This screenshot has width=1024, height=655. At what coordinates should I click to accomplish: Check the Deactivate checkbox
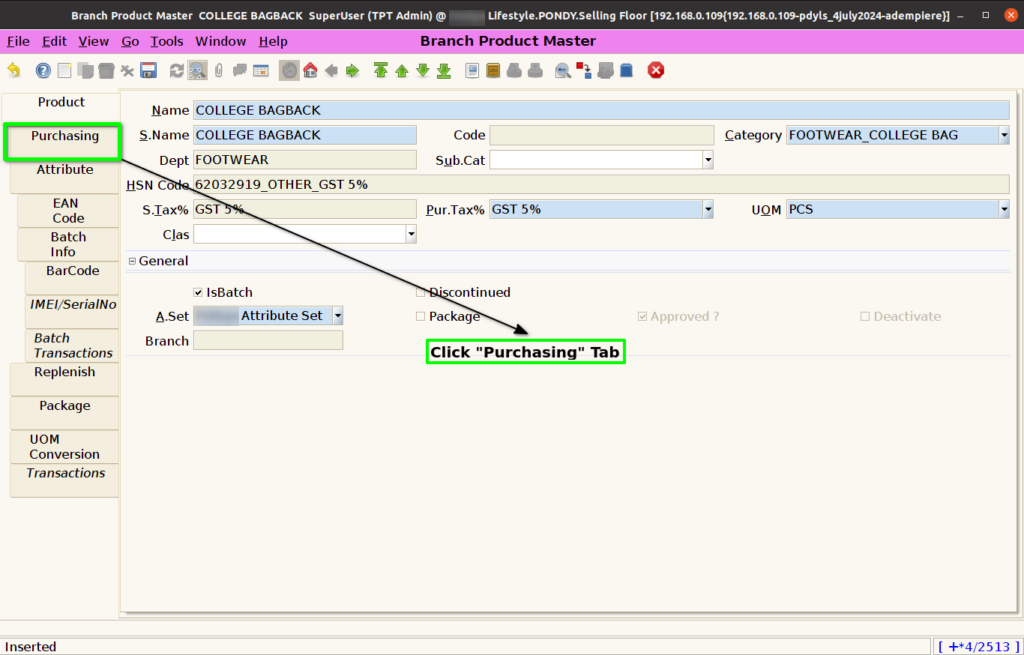point(865,317)
